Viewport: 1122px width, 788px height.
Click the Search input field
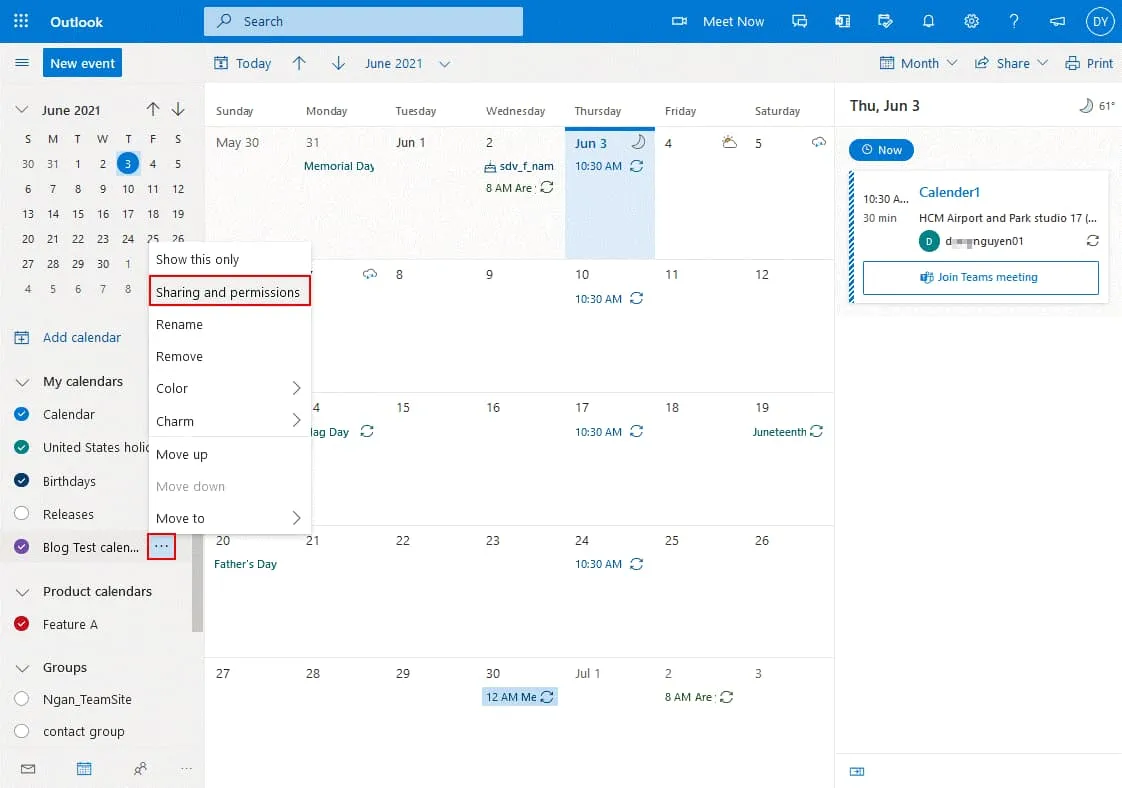(x=363, y=21)
